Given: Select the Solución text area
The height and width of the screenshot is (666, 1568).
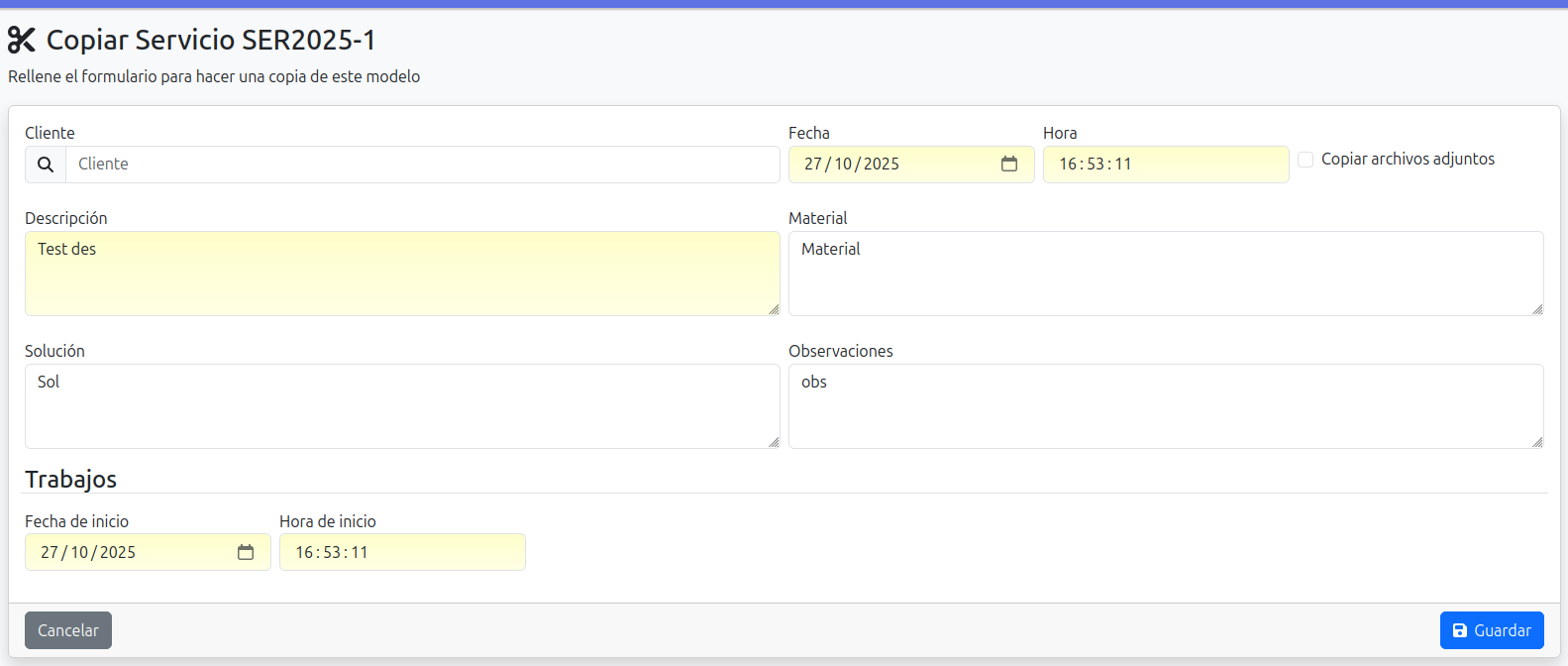Looking at the screenshot, I should click(401, 406).
